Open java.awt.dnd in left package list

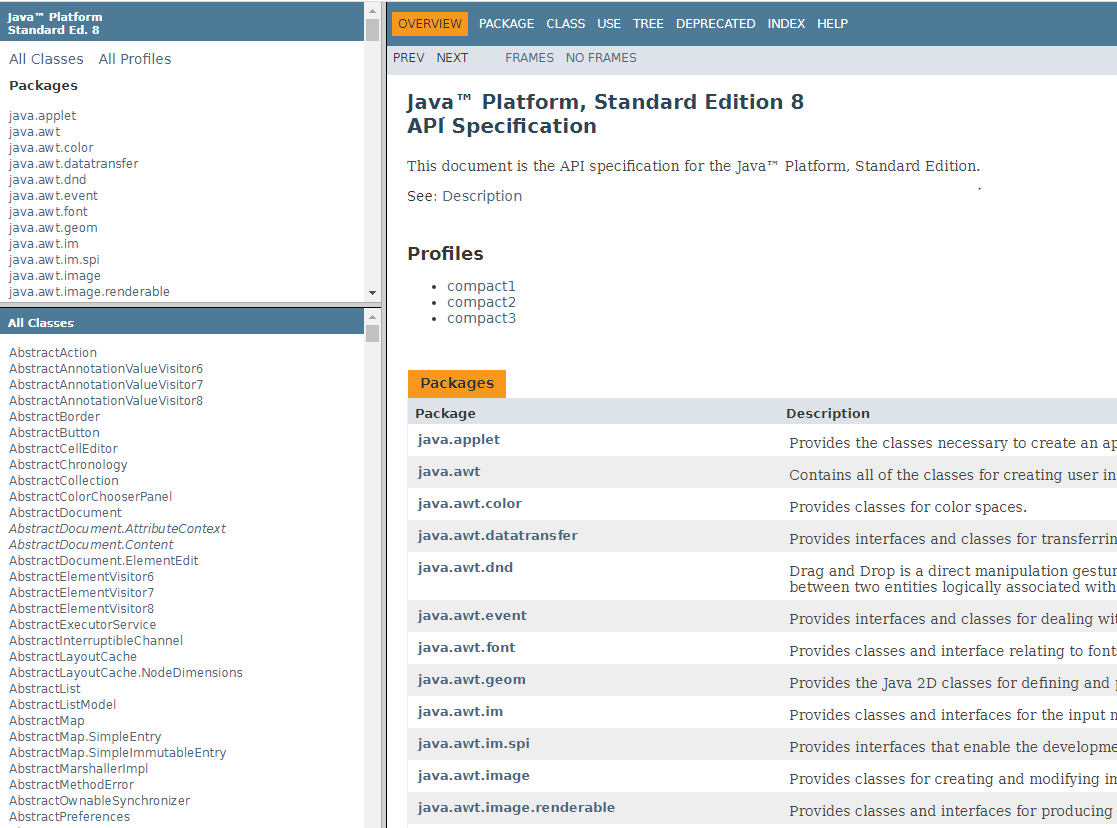[x=47, y=180]
